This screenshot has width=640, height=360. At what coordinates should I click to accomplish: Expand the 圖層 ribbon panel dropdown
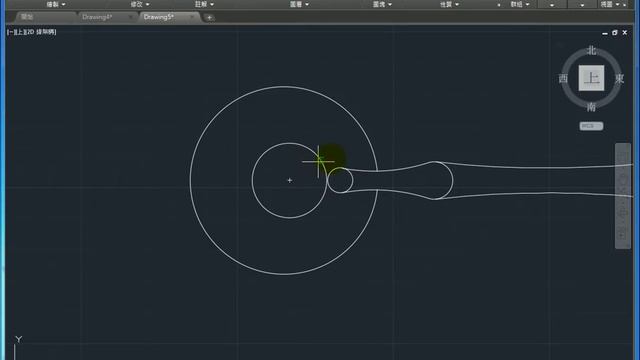tap(299, 4)
